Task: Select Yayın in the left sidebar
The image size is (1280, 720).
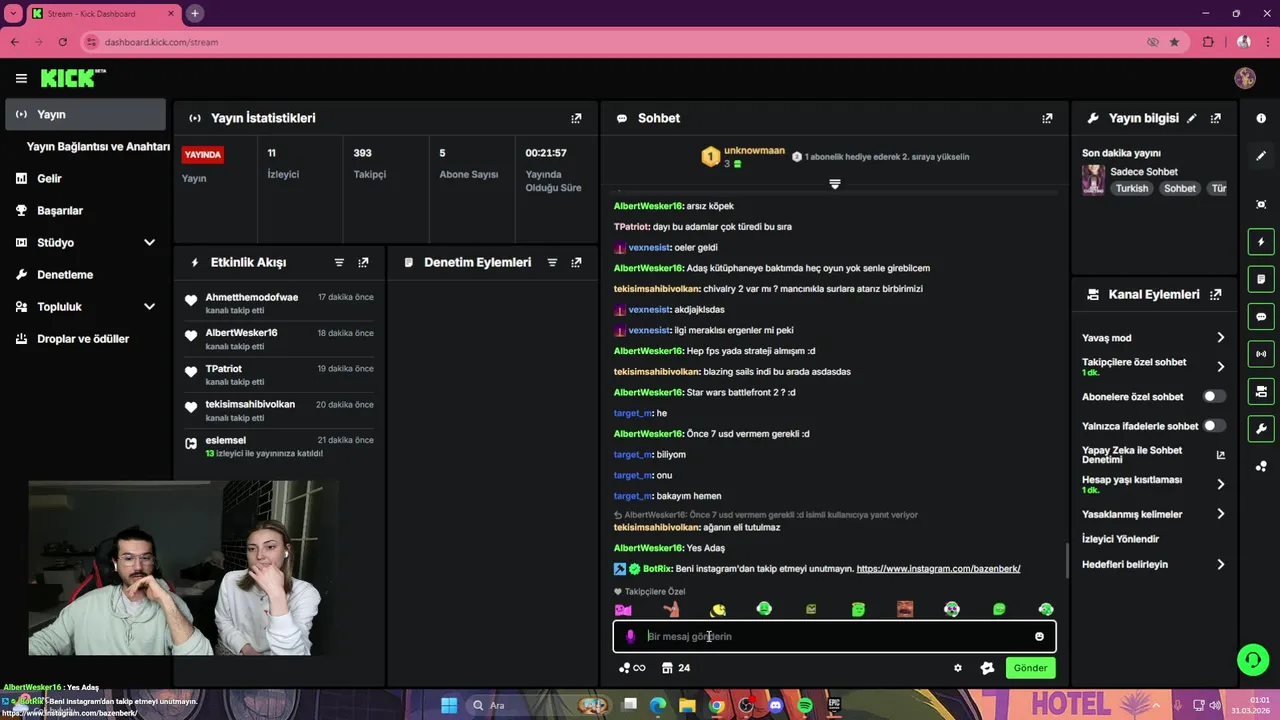Action: coord(85,114)
